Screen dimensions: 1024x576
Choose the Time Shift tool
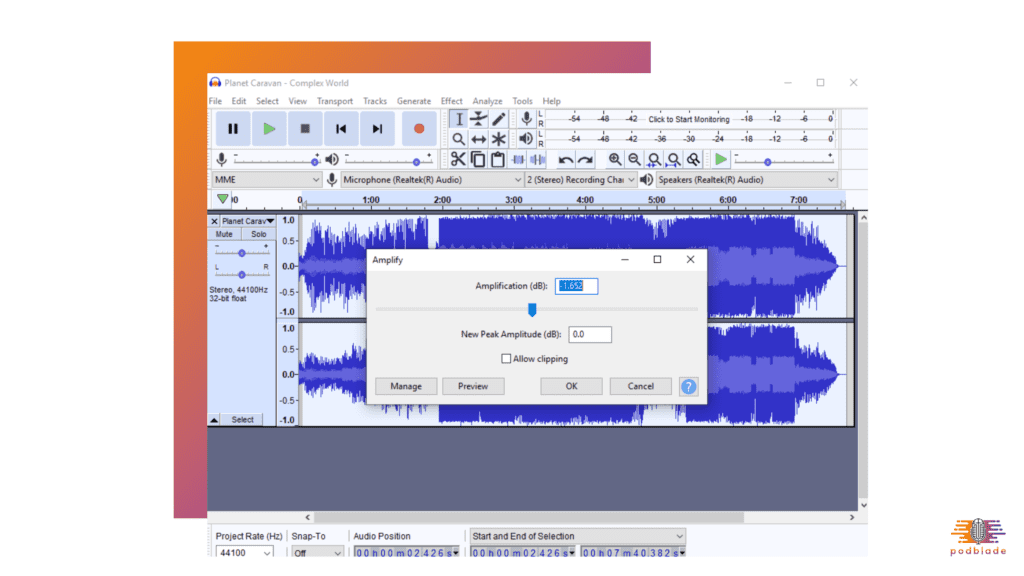tap(479, 138)
